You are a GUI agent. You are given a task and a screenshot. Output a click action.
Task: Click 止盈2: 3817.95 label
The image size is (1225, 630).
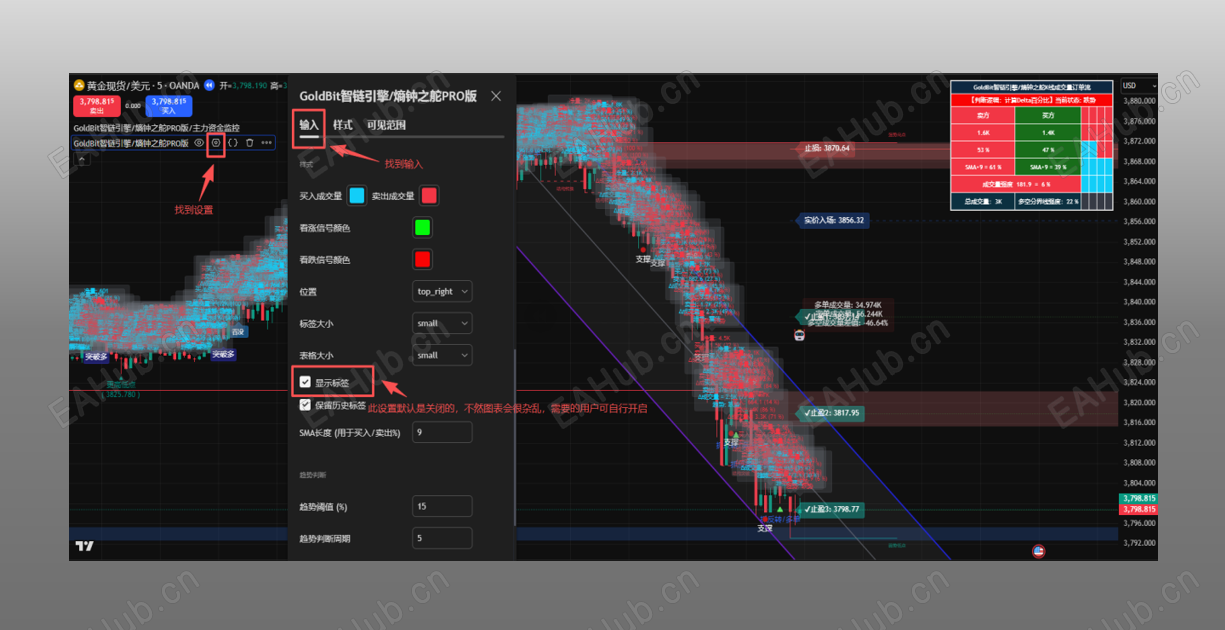[x=832, y=412]
